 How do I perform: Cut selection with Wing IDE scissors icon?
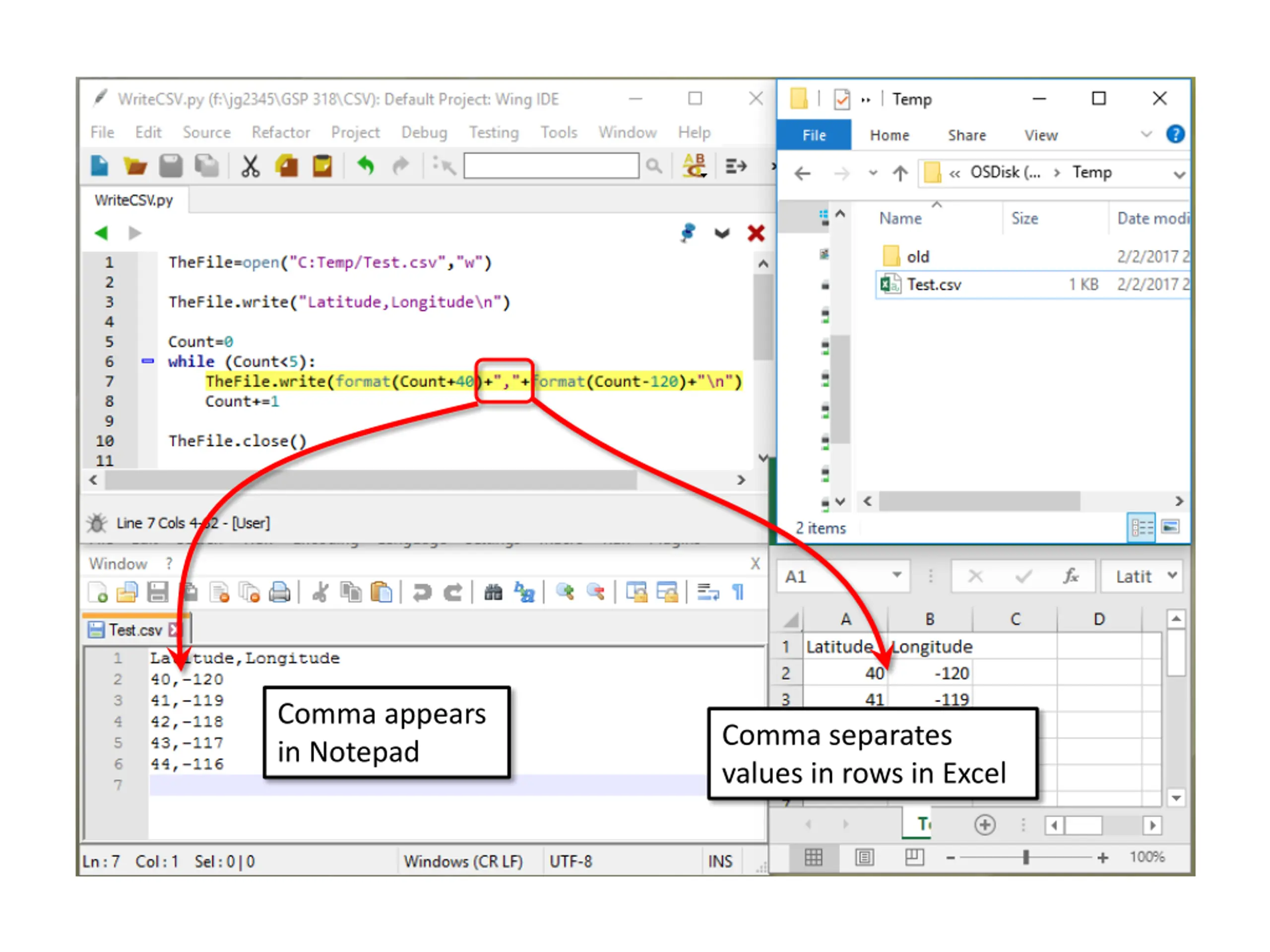point(250,166)
